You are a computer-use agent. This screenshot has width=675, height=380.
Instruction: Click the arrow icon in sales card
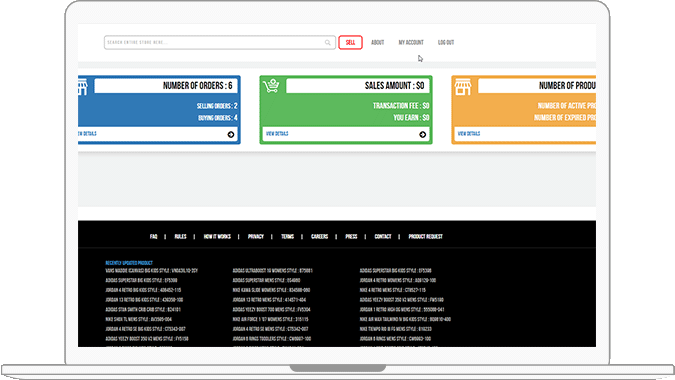coord(423,135)
